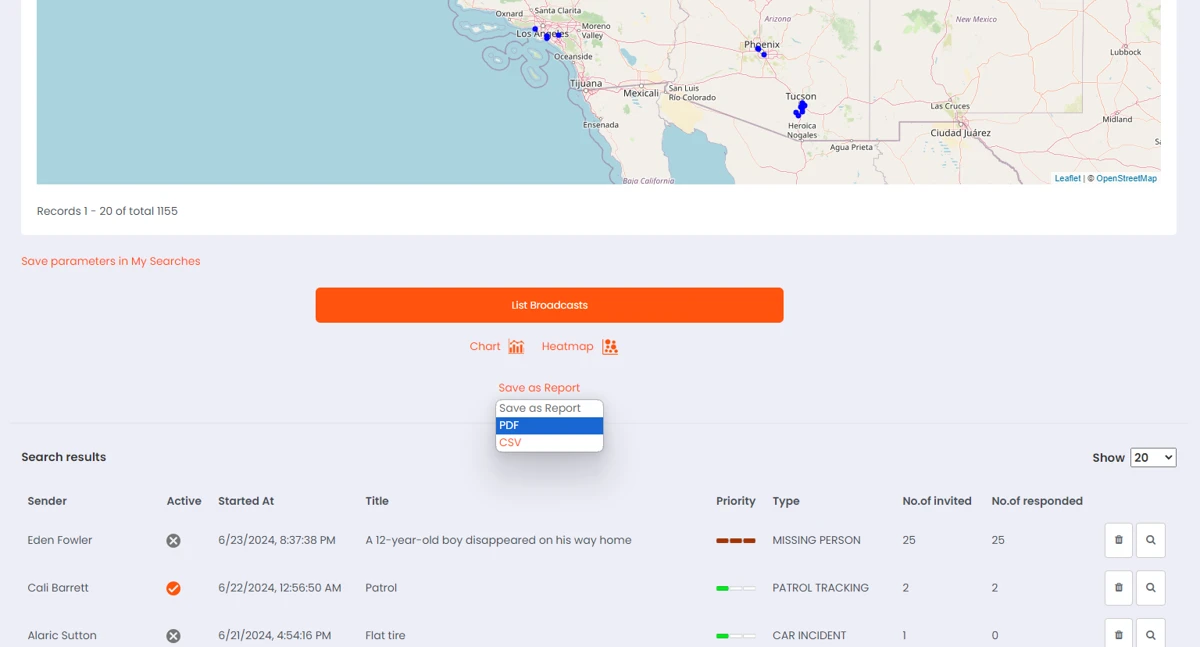Open the OpenStreetMap attribution link
Viewport: 1200px width, 647px height.
point(1126,178)
